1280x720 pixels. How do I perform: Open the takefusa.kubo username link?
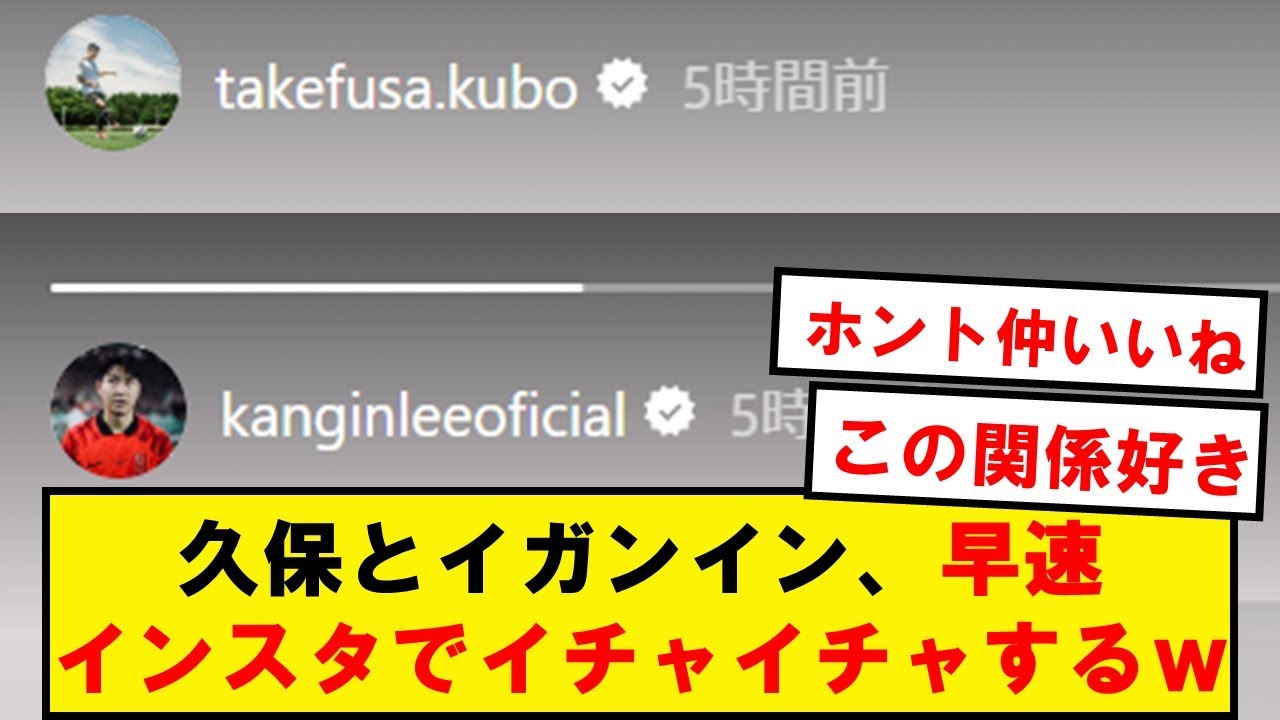point(396,90)
